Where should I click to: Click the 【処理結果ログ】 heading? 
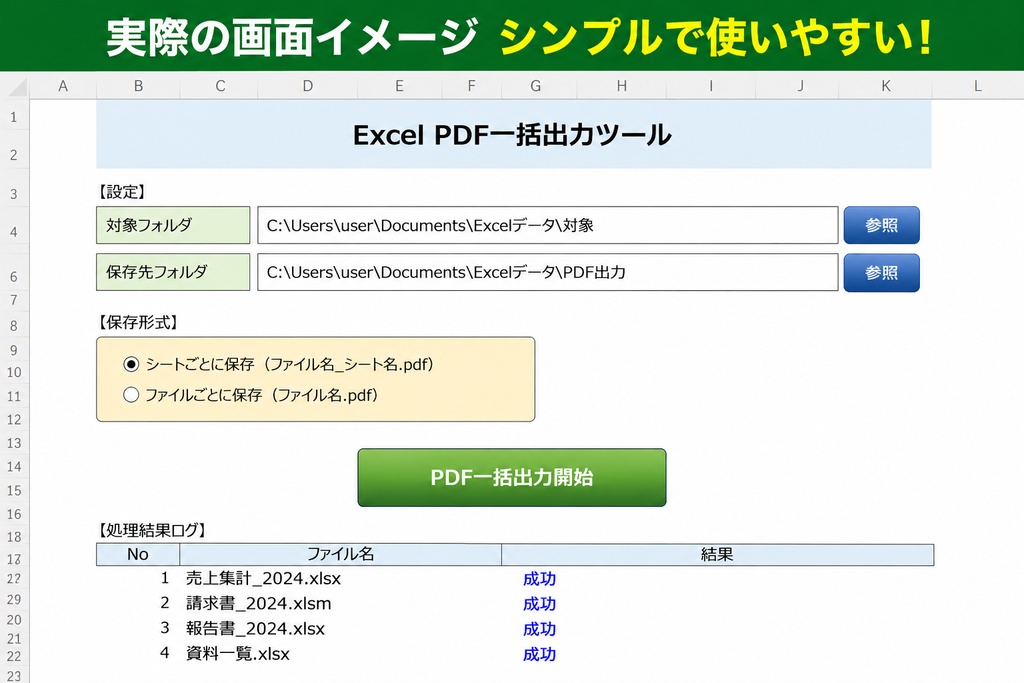[152, 530]
